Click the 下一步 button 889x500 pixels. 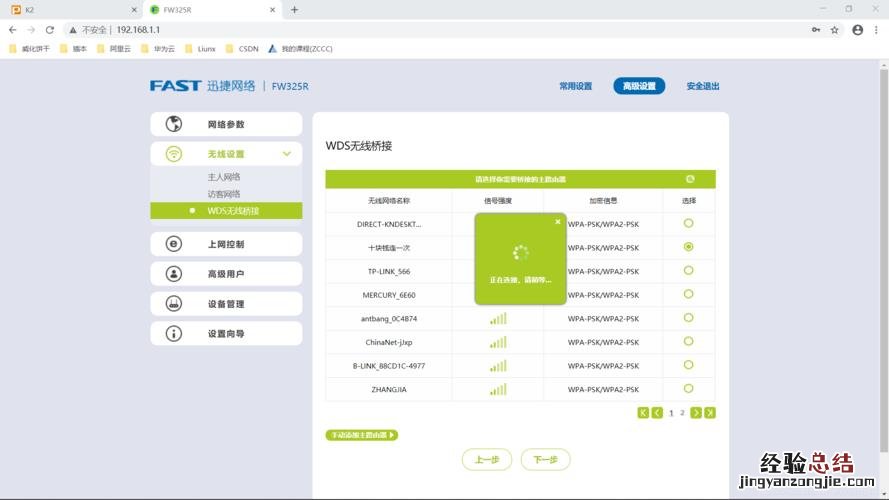click(545, 459)
